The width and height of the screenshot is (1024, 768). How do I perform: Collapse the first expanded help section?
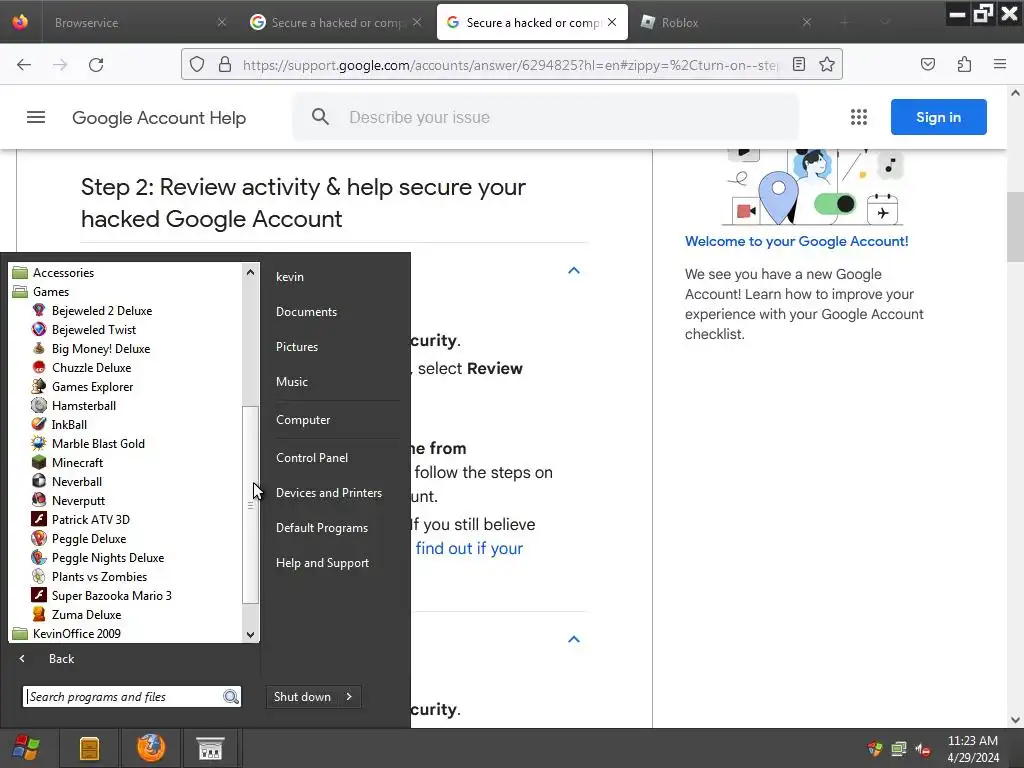coord(574,270)
